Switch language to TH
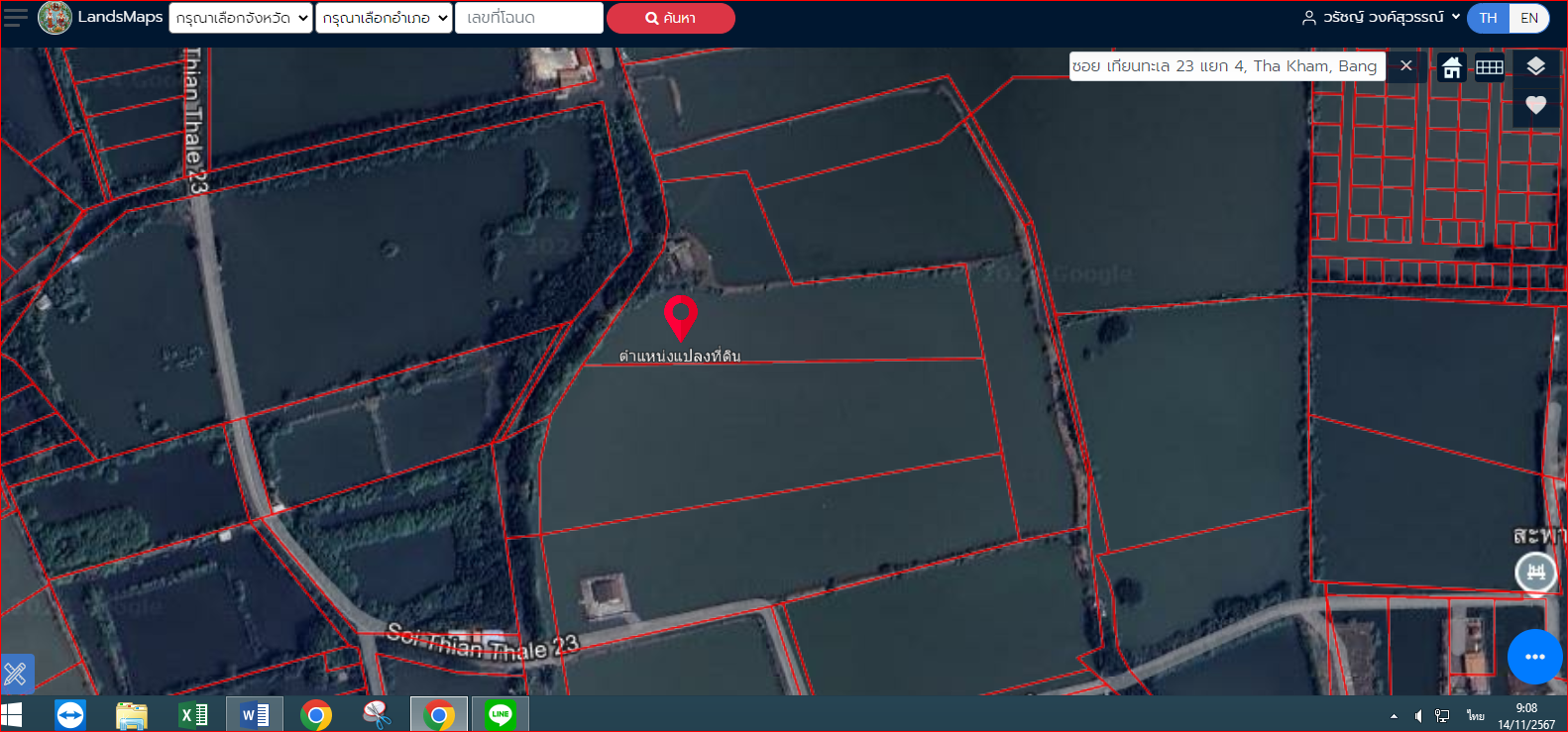Screen dimensions: 1568x732 pyautogui.click(x=1488, y=18)
